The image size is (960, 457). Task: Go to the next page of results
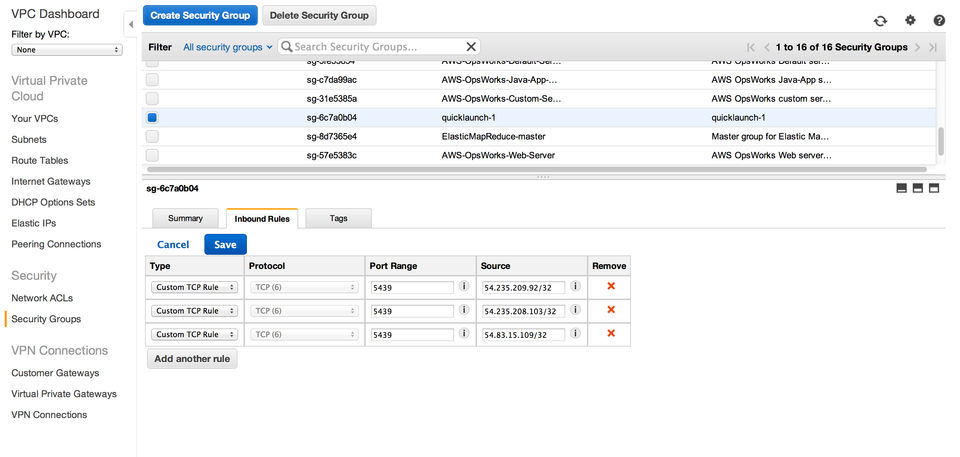pyautogui.click(x=917, y=47)
